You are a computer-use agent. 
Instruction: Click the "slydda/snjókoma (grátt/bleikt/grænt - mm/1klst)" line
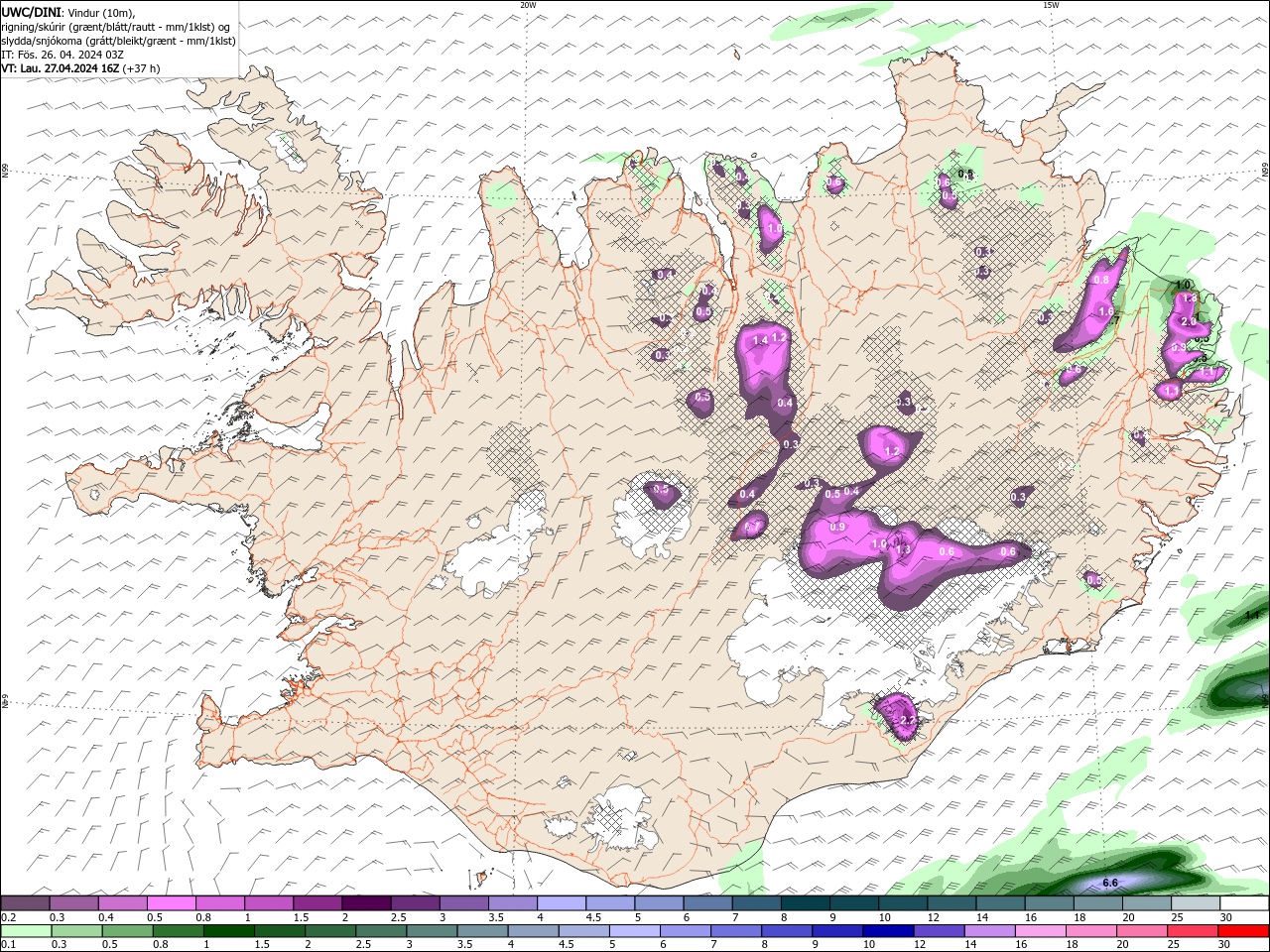[x=119, y=41]
